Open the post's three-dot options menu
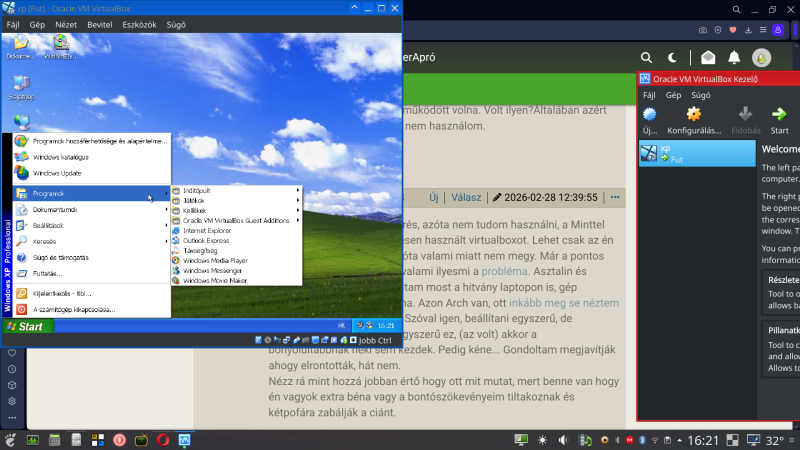Viewport: 800px width, 450px height. [615, 197]
